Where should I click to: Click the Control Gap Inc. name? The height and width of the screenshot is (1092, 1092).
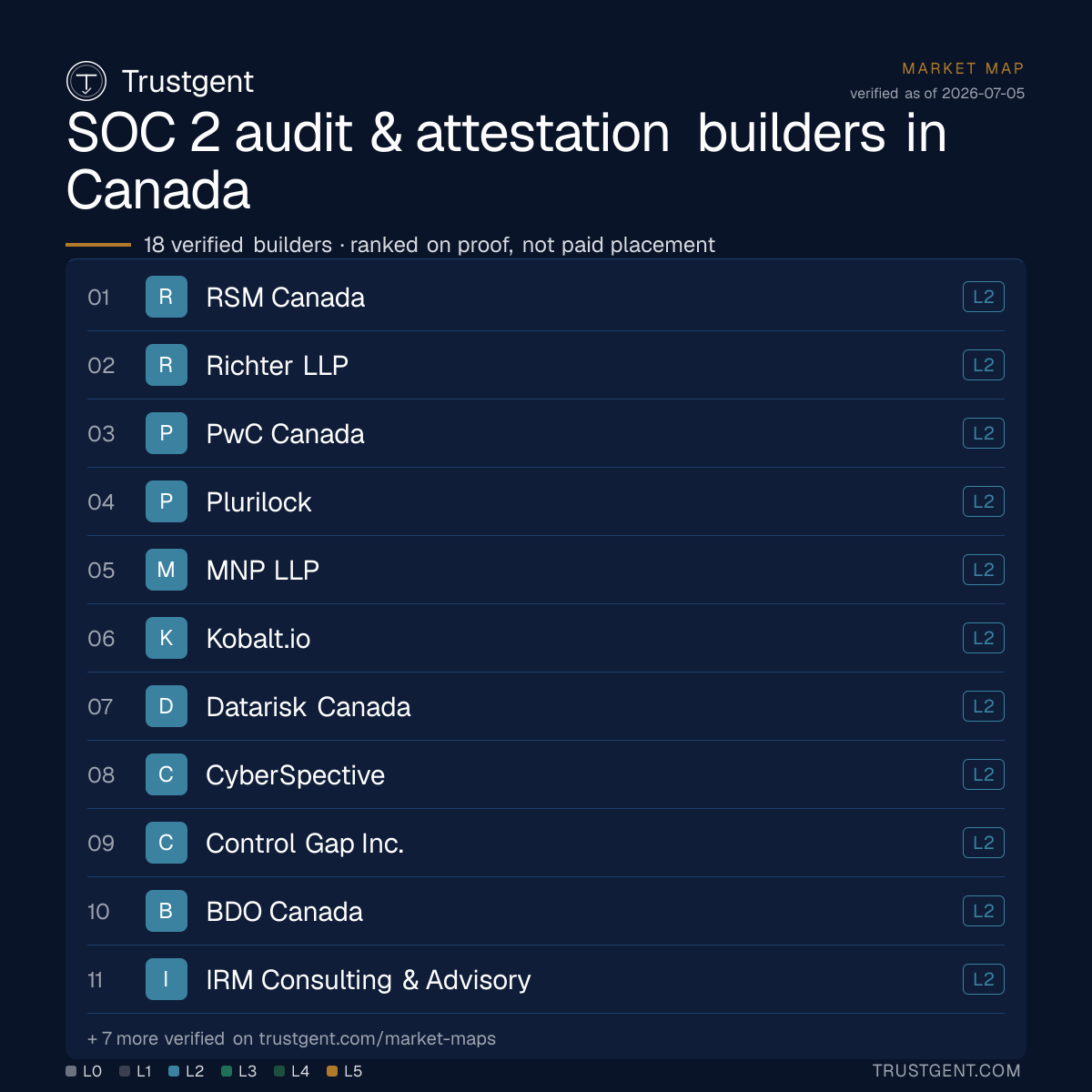tap(305, 844)
